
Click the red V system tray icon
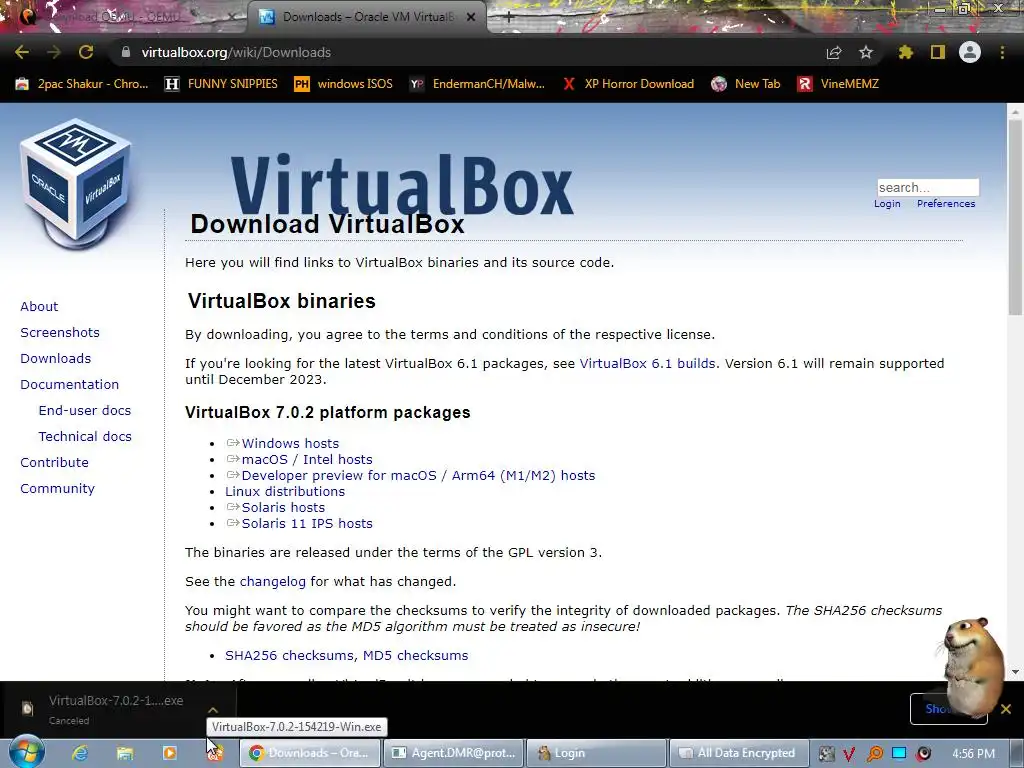point(850,754)
